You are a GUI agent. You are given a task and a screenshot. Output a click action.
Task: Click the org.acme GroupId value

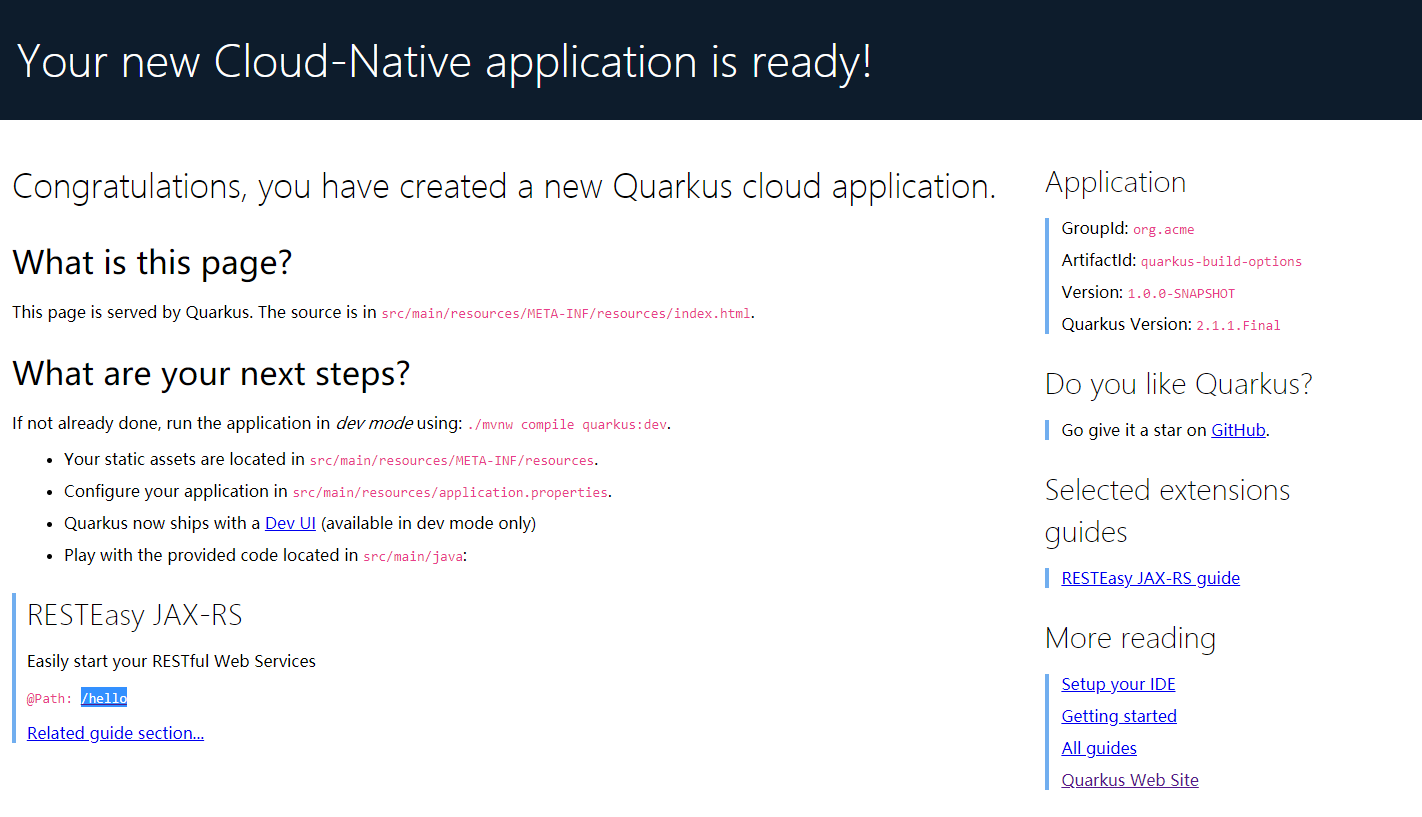[x=1163, y=229]
